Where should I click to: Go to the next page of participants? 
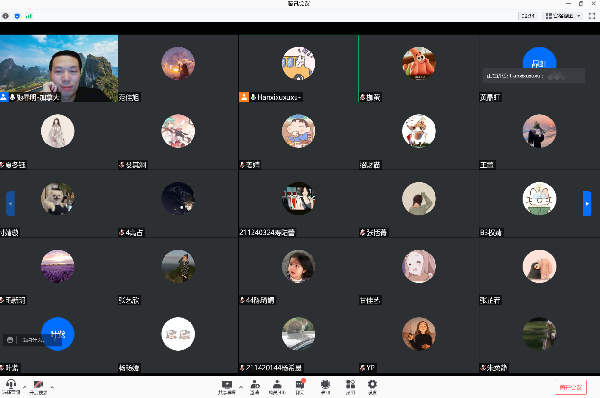[x=587, y=204]
